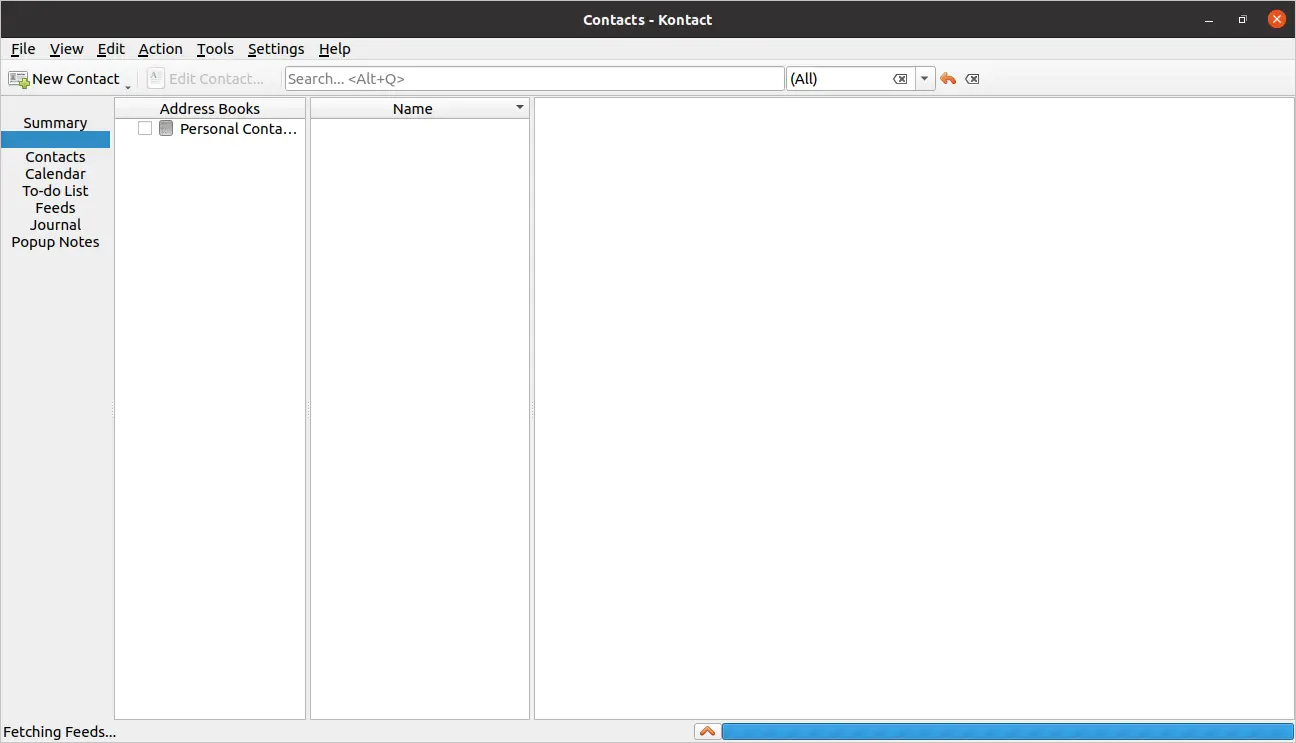Open the Popup Notes component
The width and height of the screenshot is (1296, 743).
pyautogui.click(x=56, y=242)
